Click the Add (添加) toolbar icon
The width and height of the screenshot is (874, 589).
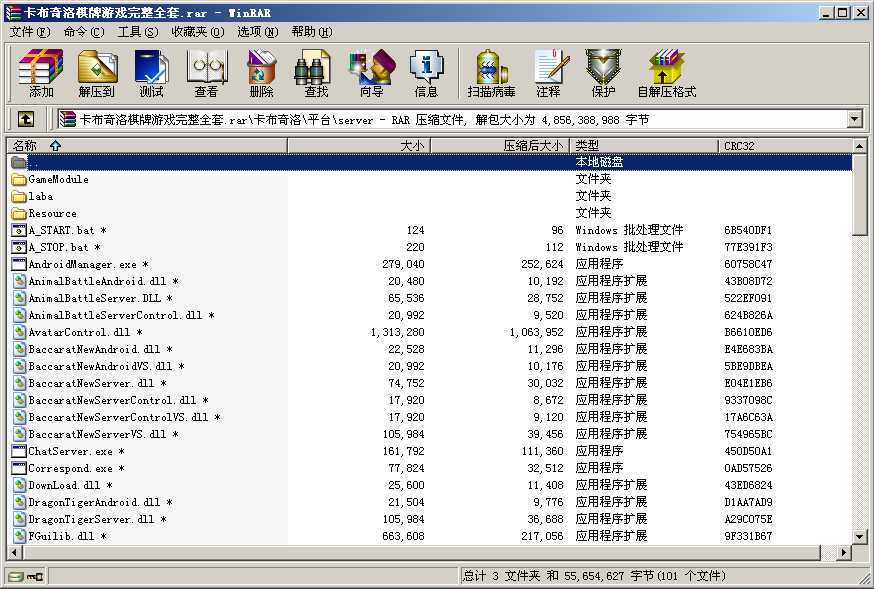pos(41,73)
